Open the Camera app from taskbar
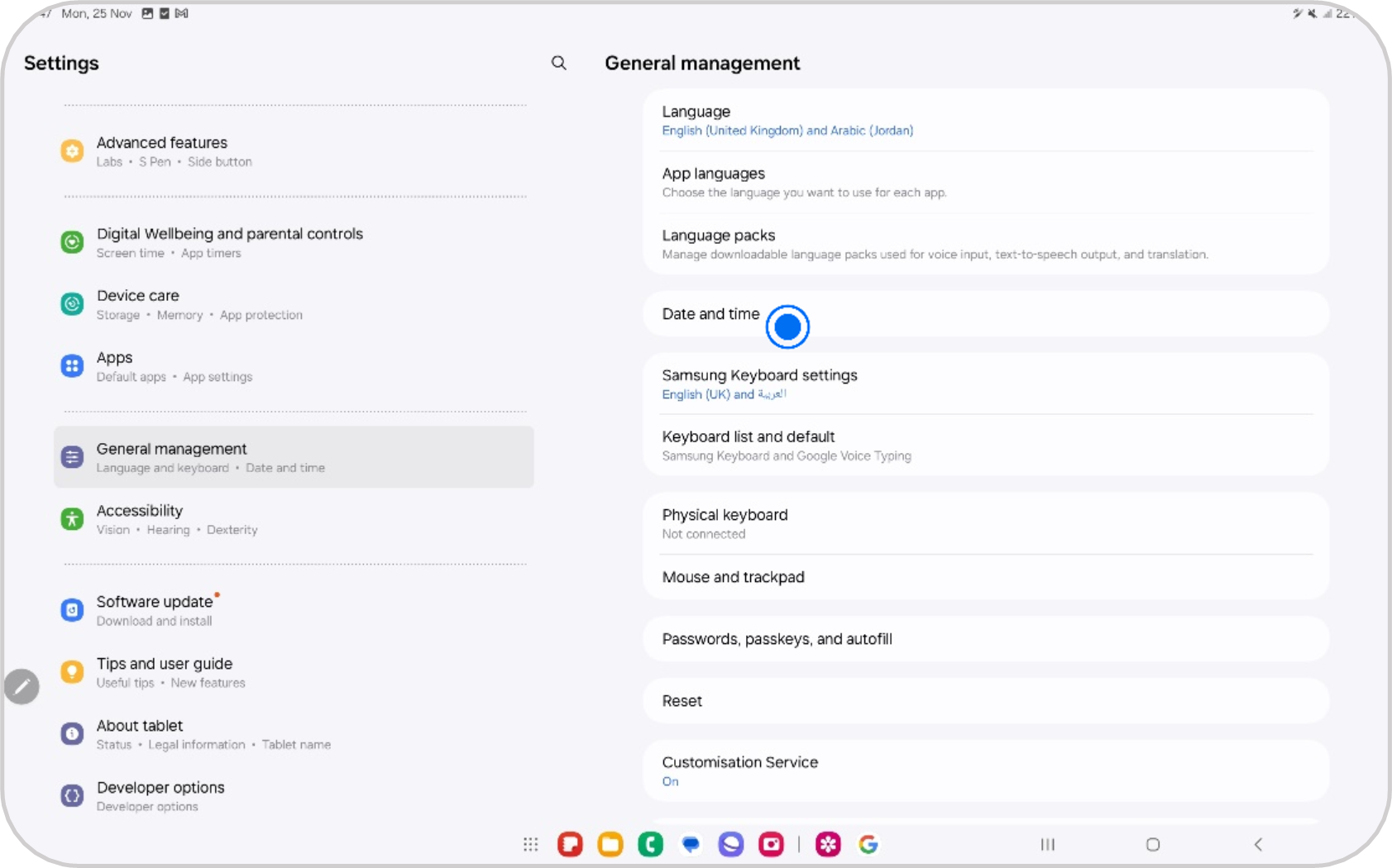The image size is (1392, 868). tap(771, 844)
